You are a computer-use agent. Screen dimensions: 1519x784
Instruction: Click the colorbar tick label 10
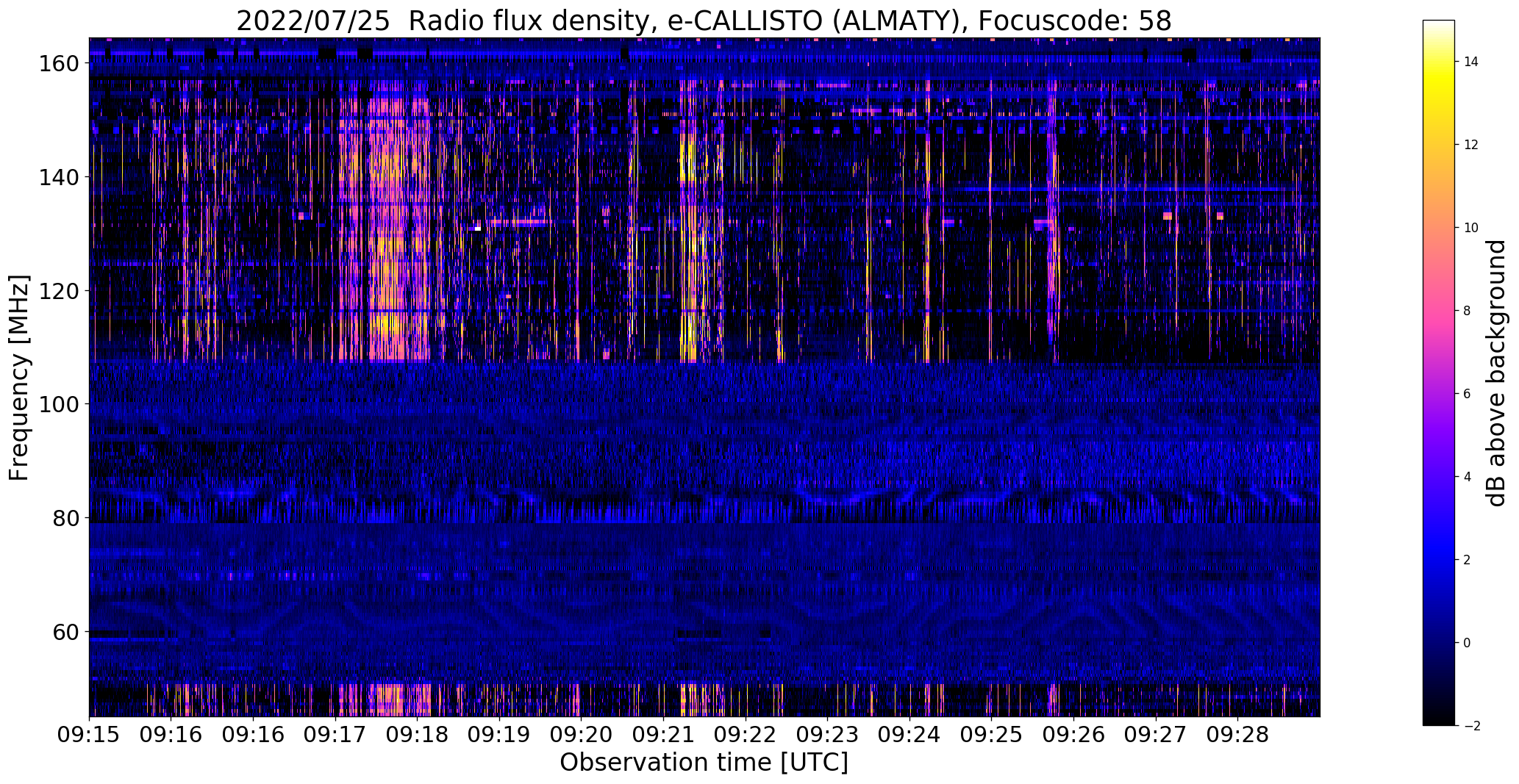point(1471,228)
